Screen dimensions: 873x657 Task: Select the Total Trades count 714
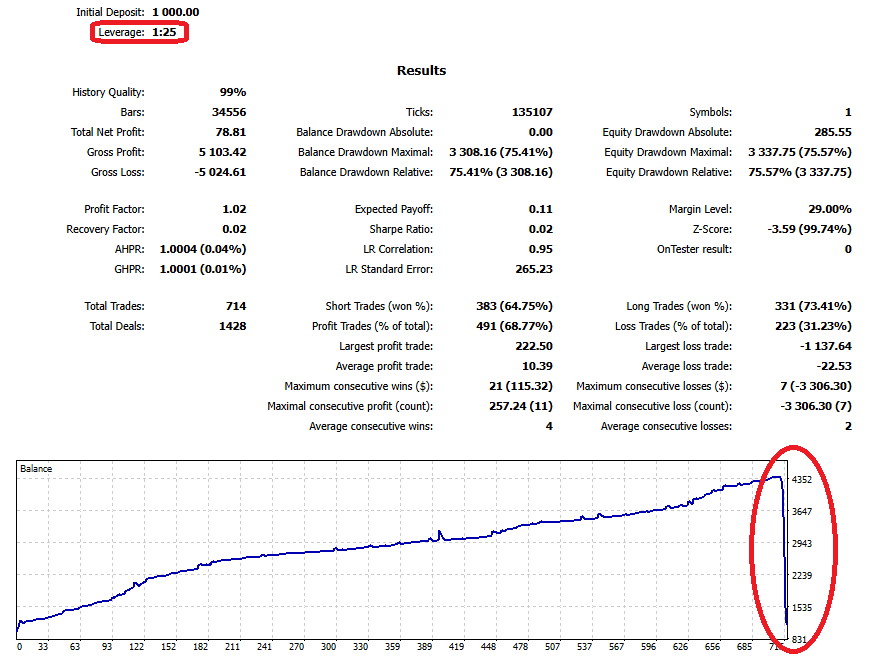tap(234, 306)
